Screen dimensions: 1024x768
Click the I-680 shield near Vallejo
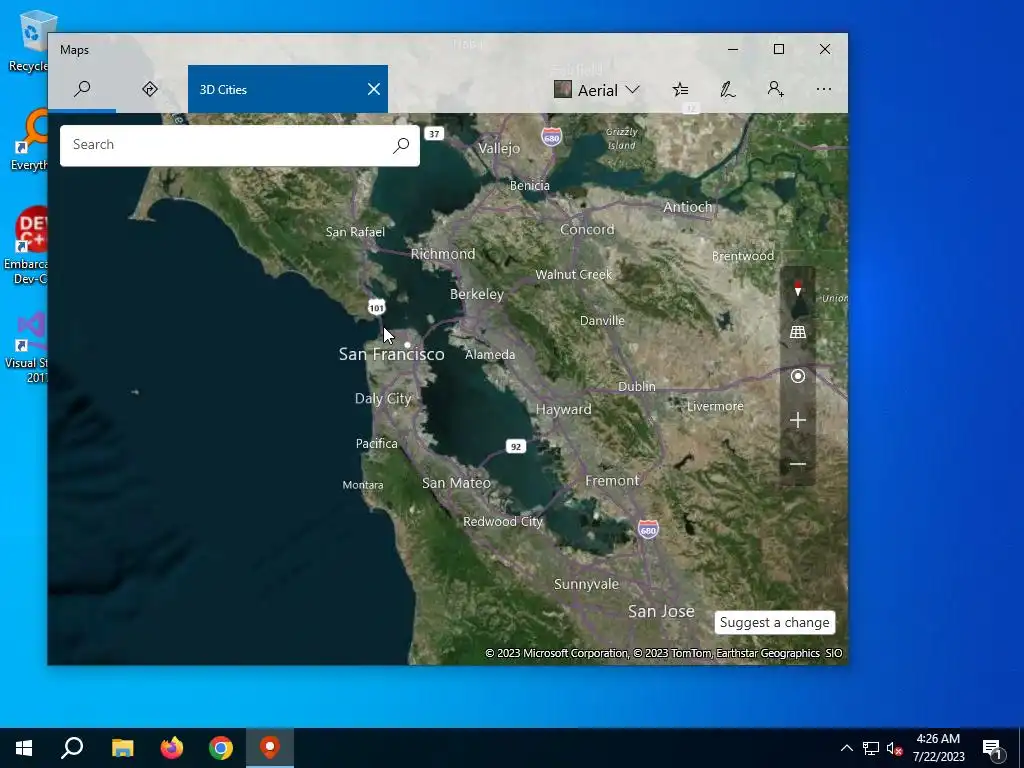(551, 137)
